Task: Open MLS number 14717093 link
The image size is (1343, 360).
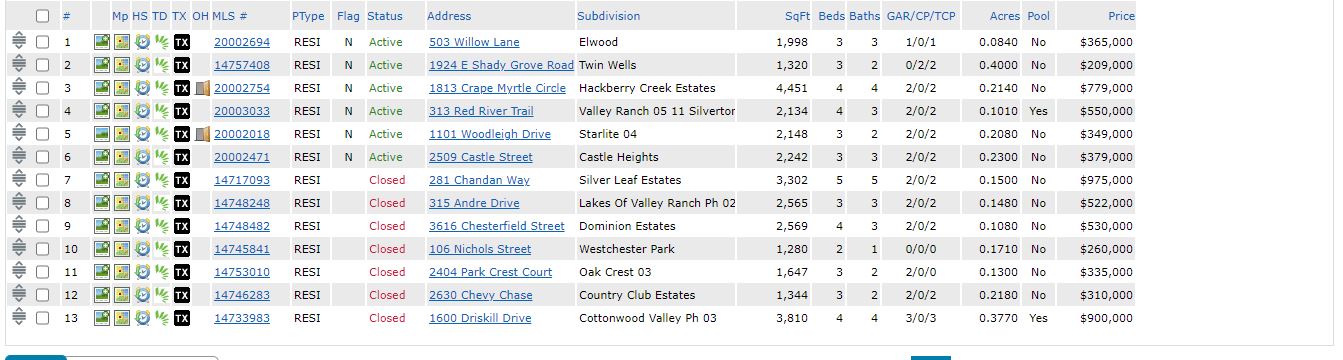Action: coord(242,180)
